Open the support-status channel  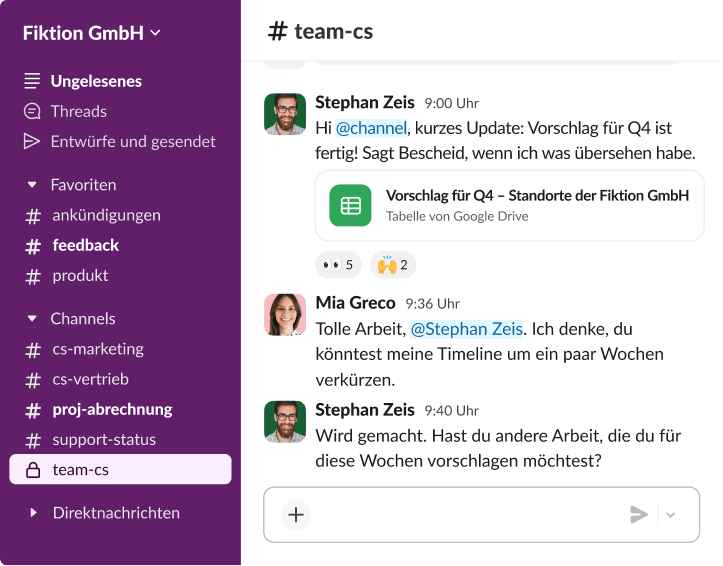point(104,440)
